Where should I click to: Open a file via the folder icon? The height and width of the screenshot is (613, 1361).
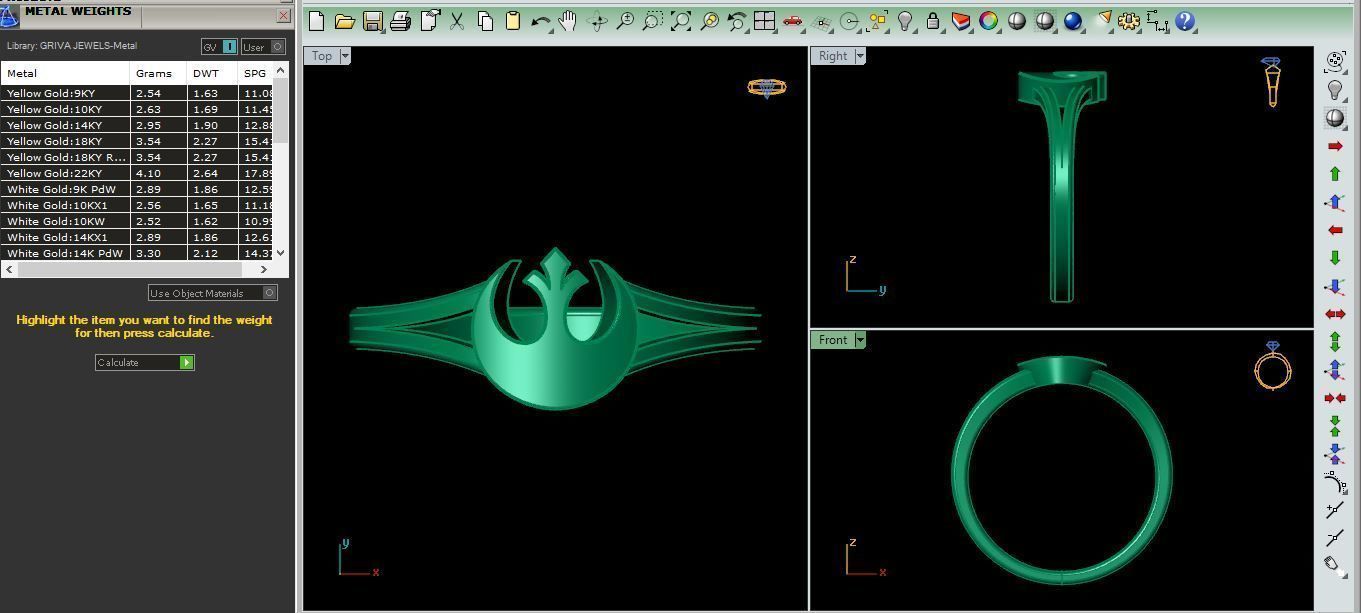tap(345, 21)
